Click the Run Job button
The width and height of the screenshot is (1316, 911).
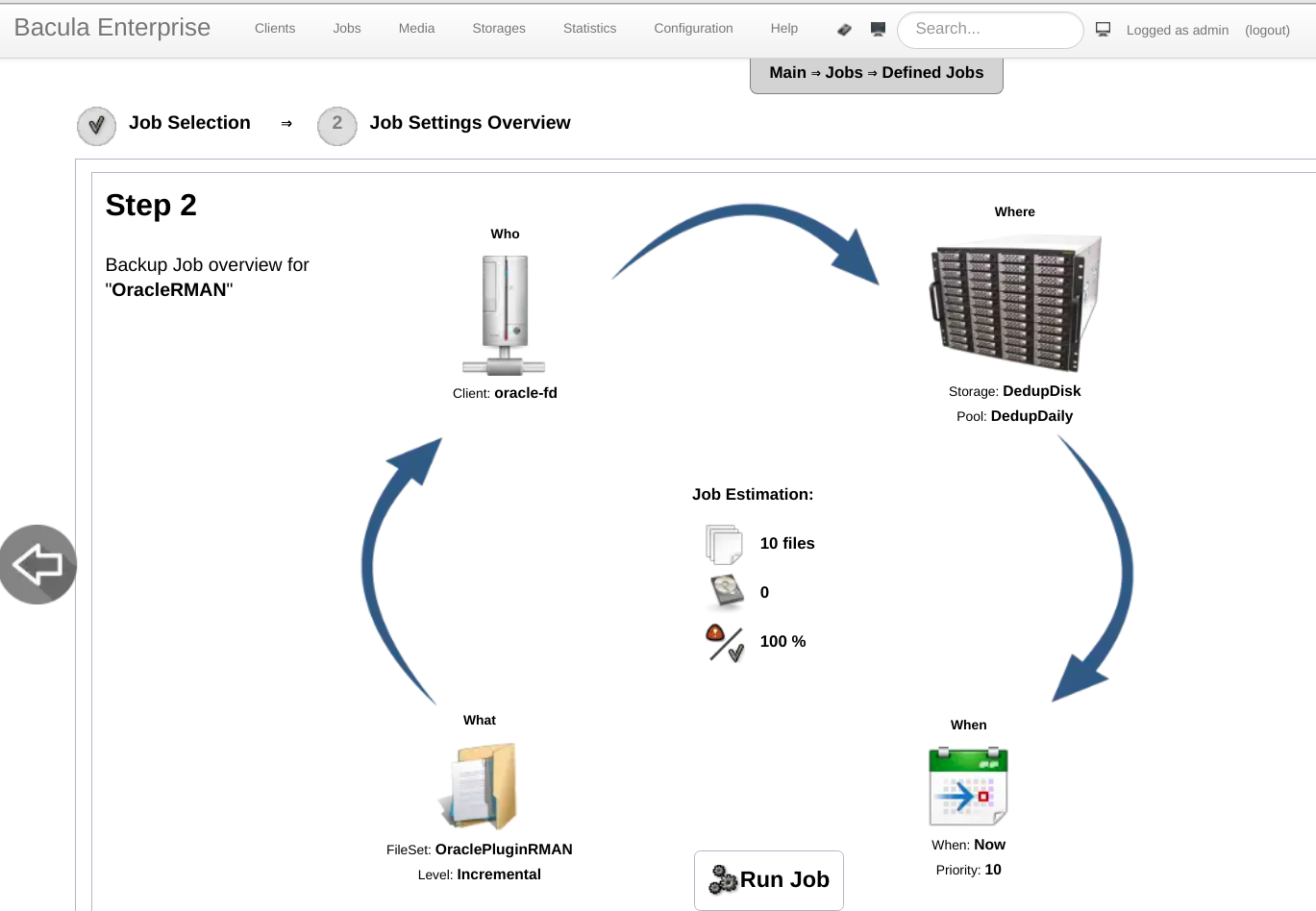(x=769, y=879)
